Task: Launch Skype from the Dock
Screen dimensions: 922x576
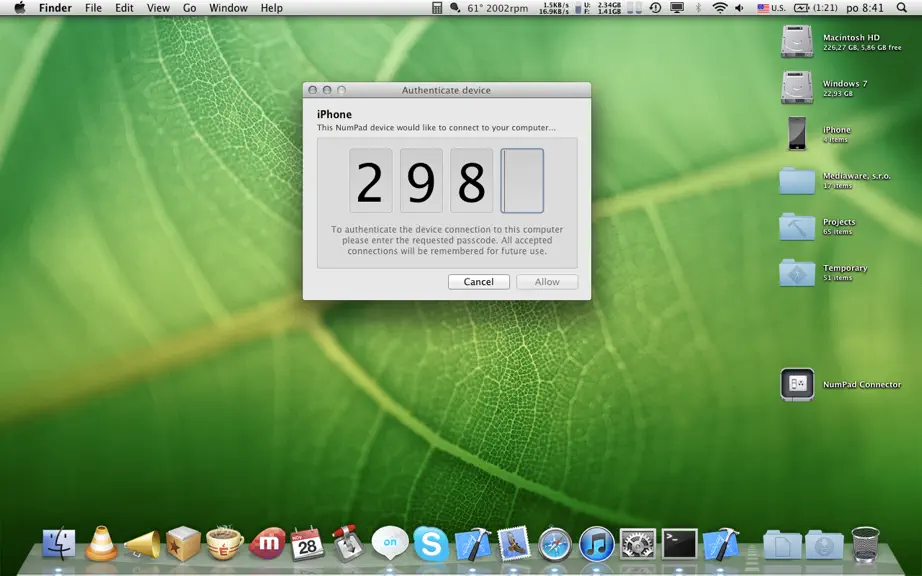Action: pos(431,544)
